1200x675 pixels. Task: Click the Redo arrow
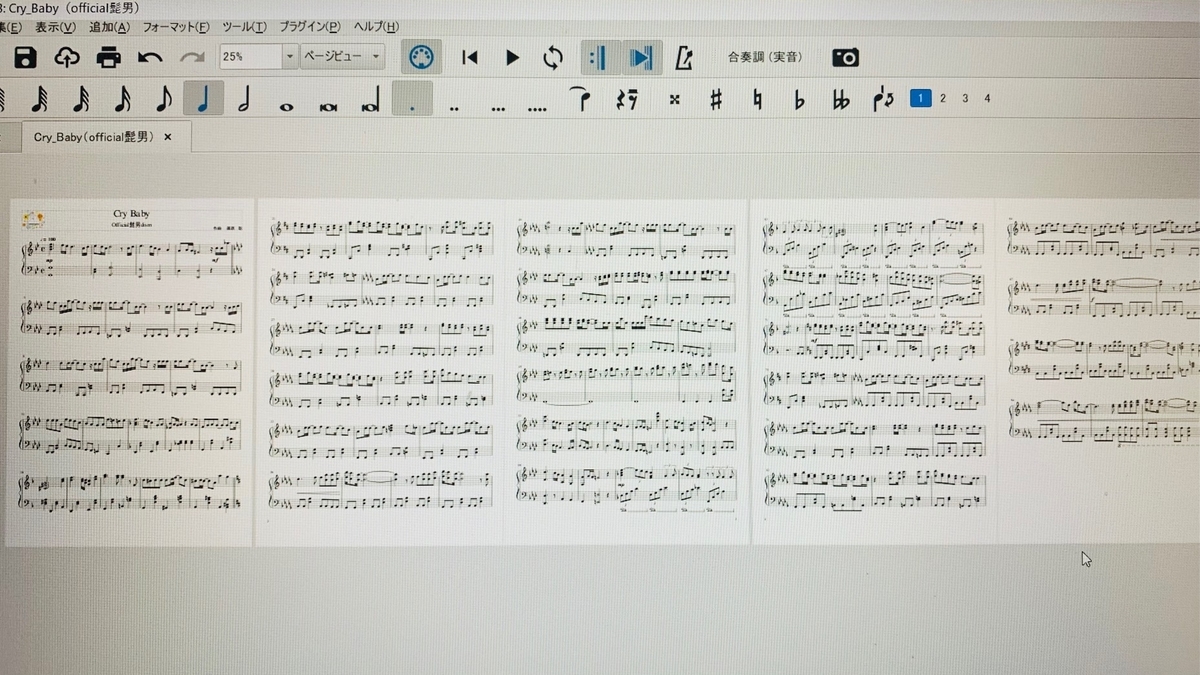point(192,57)
